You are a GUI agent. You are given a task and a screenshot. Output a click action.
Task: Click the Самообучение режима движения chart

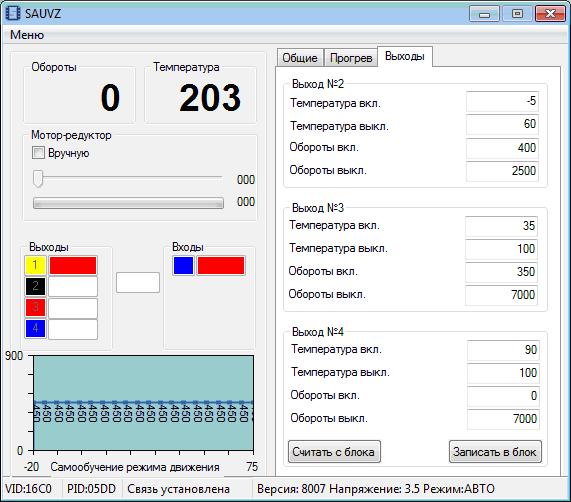(143, 403)
